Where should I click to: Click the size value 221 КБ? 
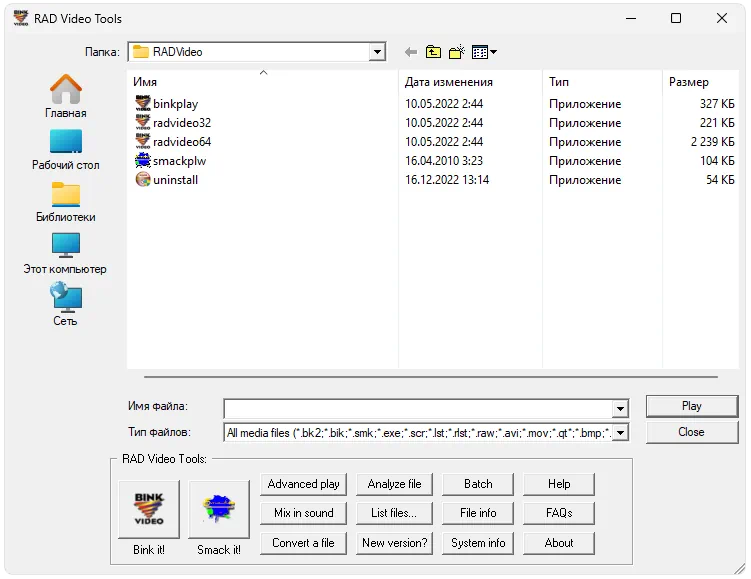coord(717,123)
